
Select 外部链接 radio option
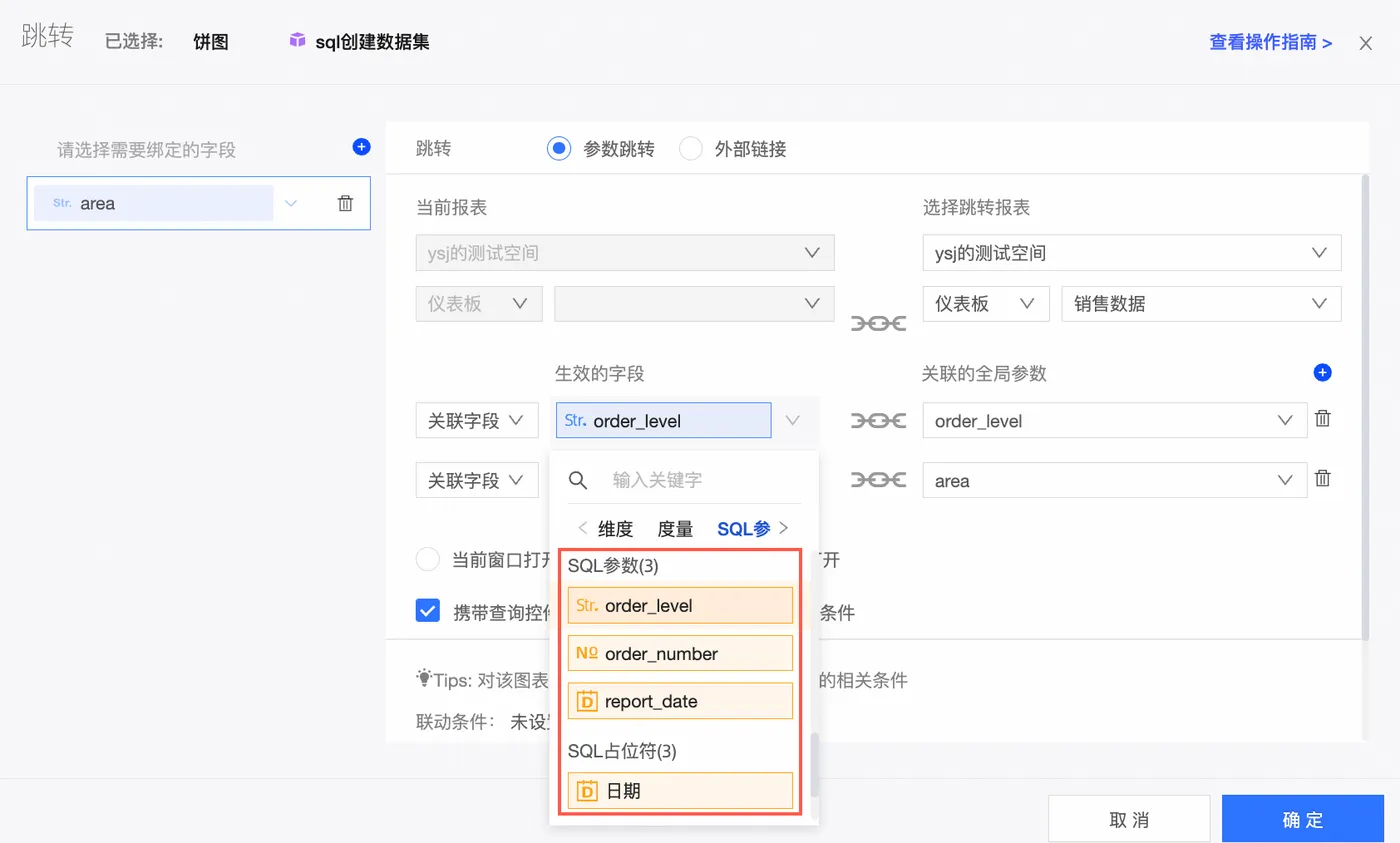[691, 149]
